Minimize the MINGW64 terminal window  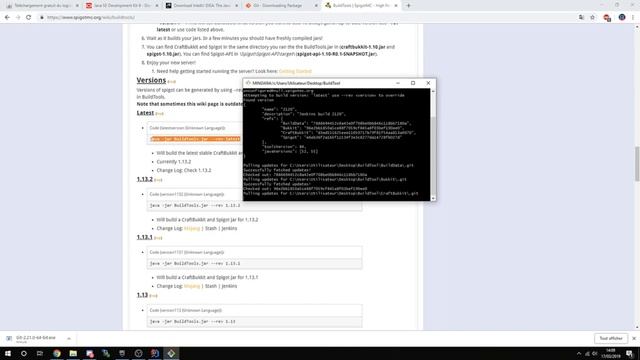tap(398, 83)
